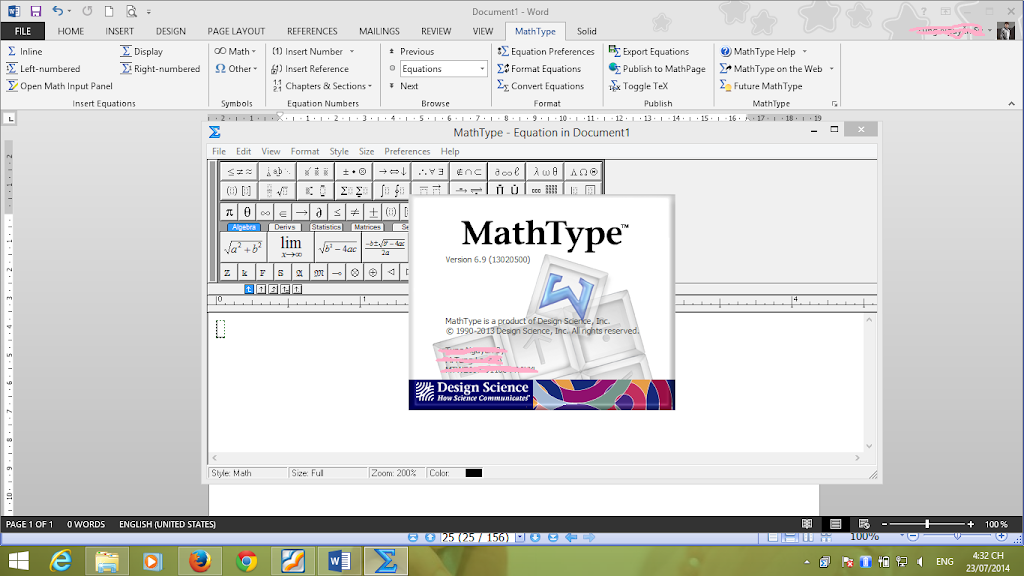Insert an Inline equation
1024x576 pixels.
[24, 52]
